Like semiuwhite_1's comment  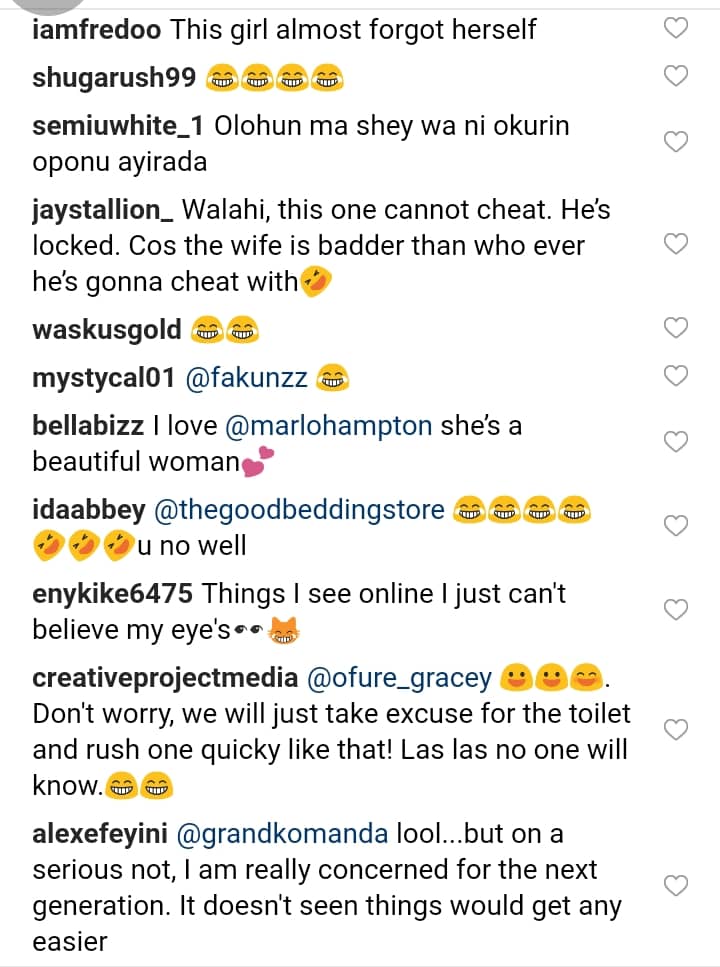coord(677,142)
